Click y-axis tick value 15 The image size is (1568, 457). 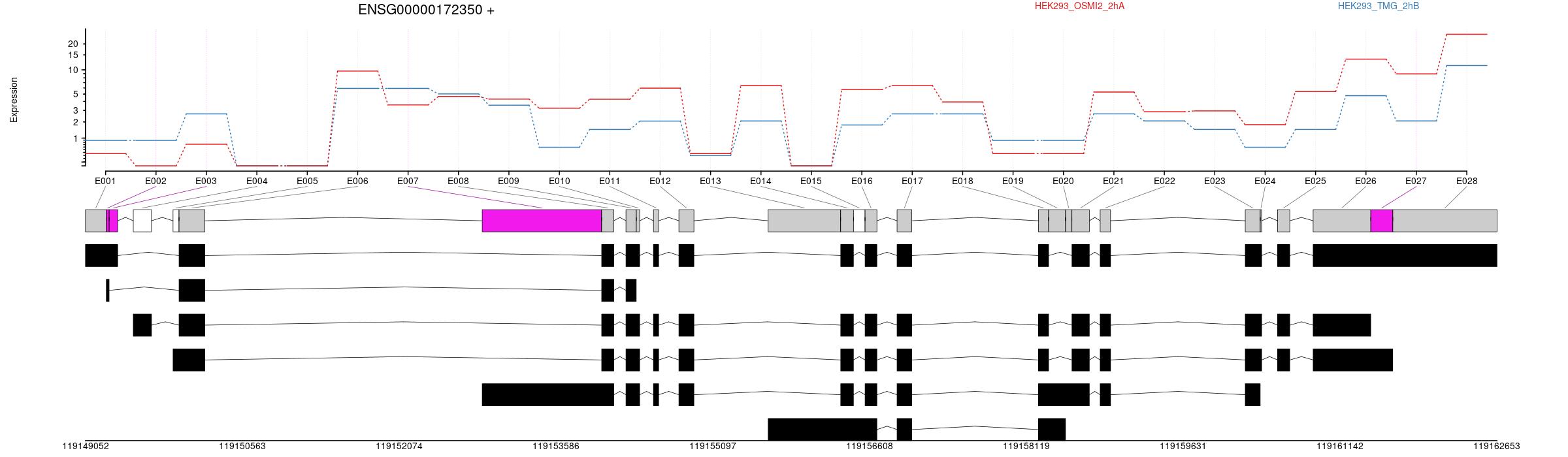[x=73, y=55]
